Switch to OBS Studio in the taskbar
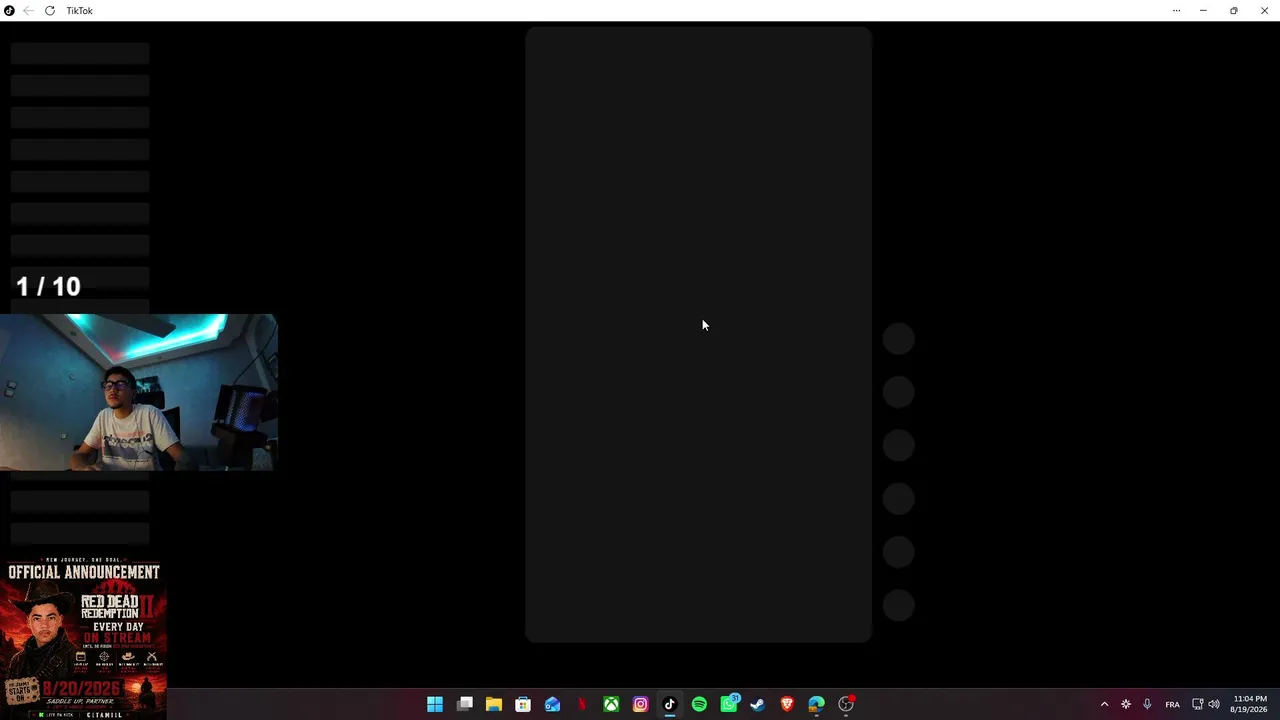Screen dimensions: 1280x720 846,704
